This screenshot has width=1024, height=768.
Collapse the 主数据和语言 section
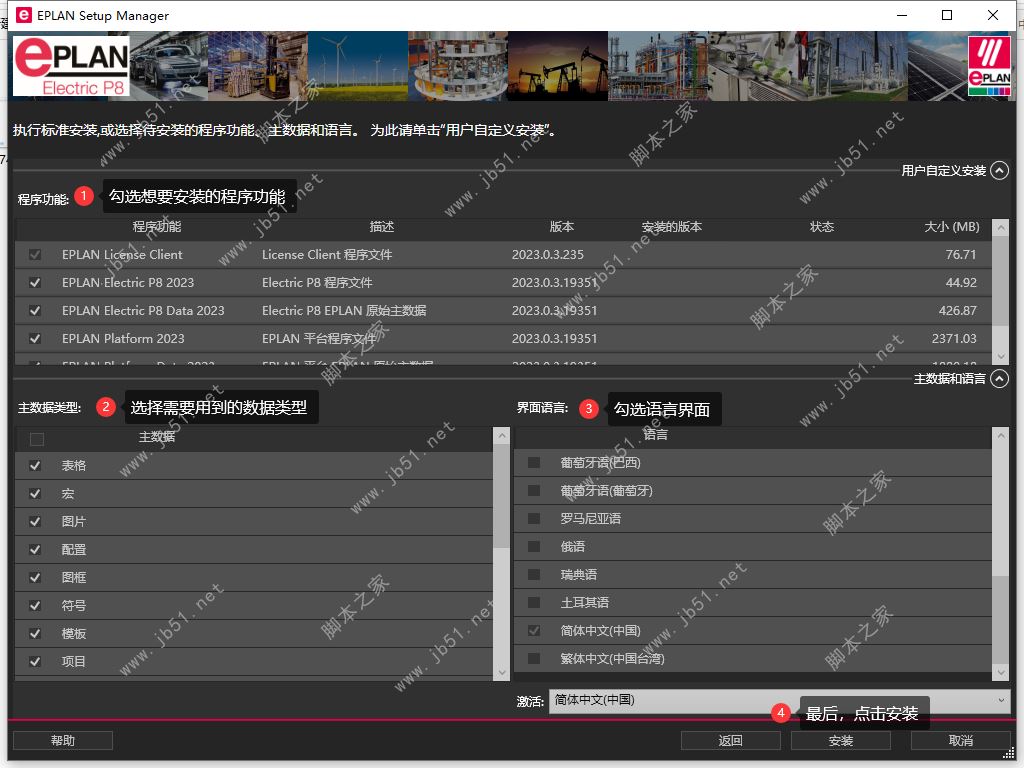[x=999, y=379]
